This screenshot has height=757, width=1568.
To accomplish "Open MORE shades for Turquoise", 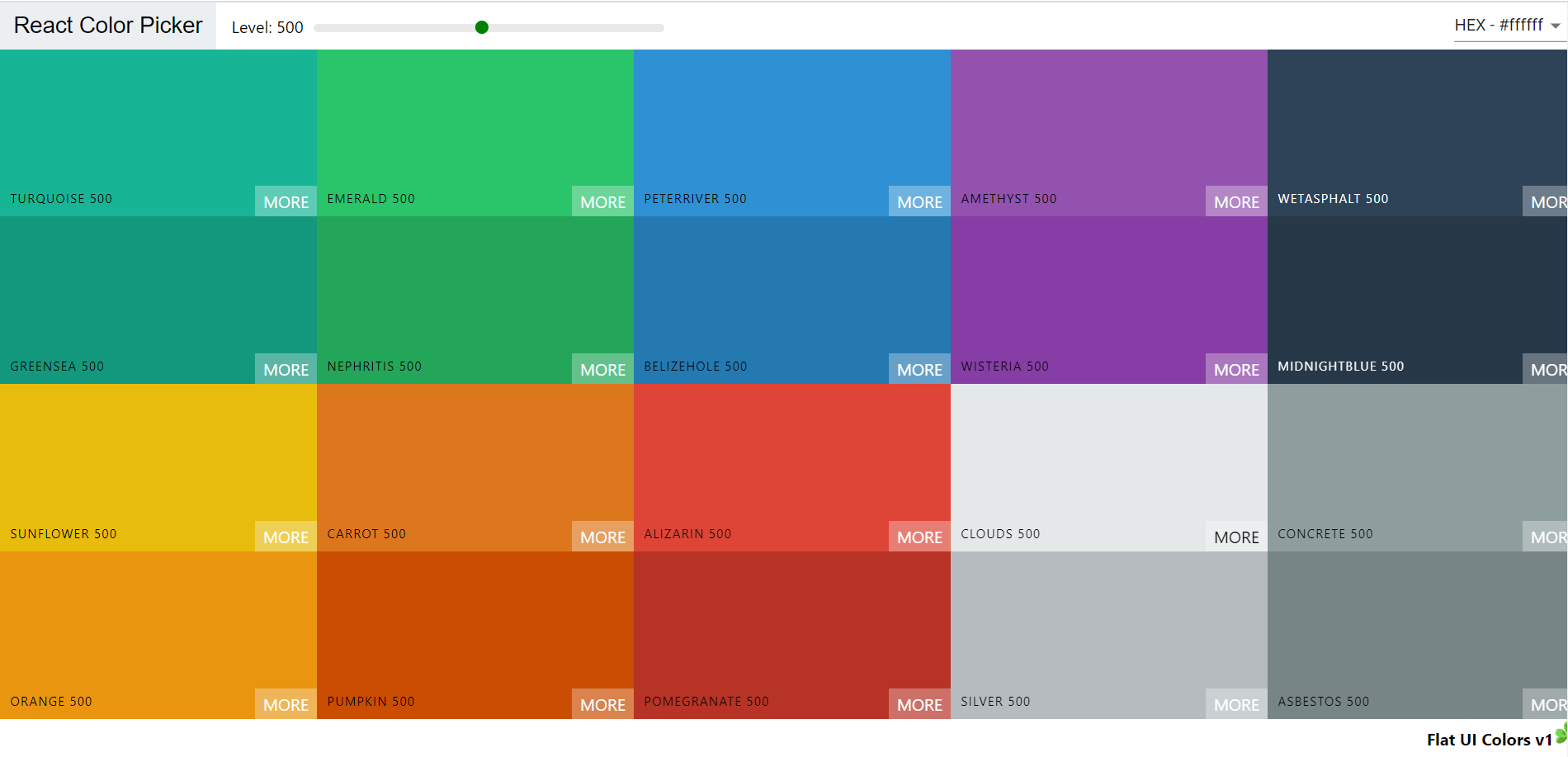I will pos(286,201).
